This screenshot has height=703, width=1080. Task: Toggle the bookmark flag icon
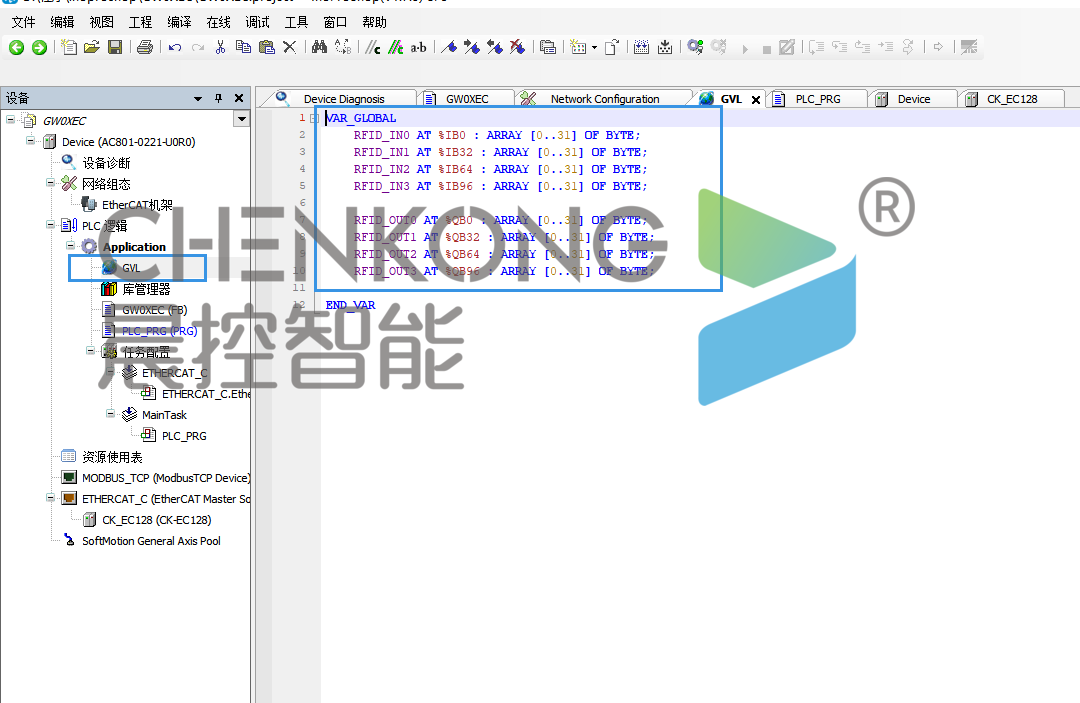point(449,47)
